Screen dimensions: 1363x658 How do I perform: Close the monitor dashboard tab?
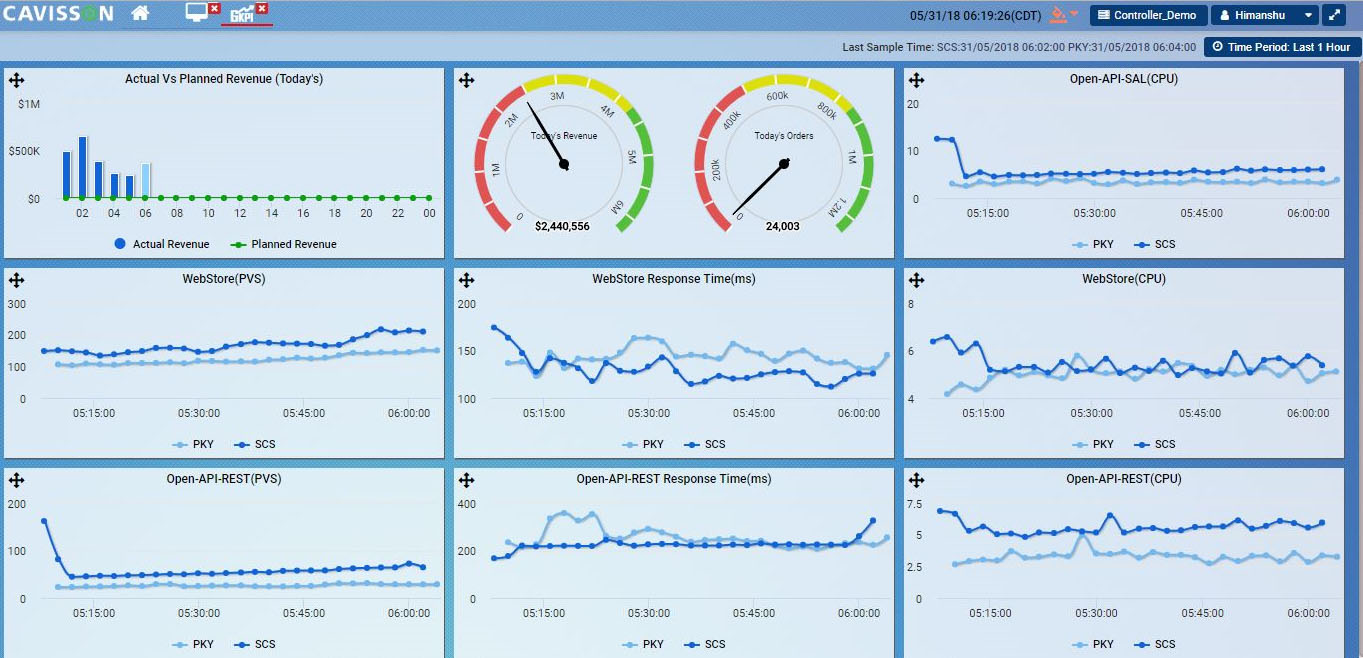[214, 8]
